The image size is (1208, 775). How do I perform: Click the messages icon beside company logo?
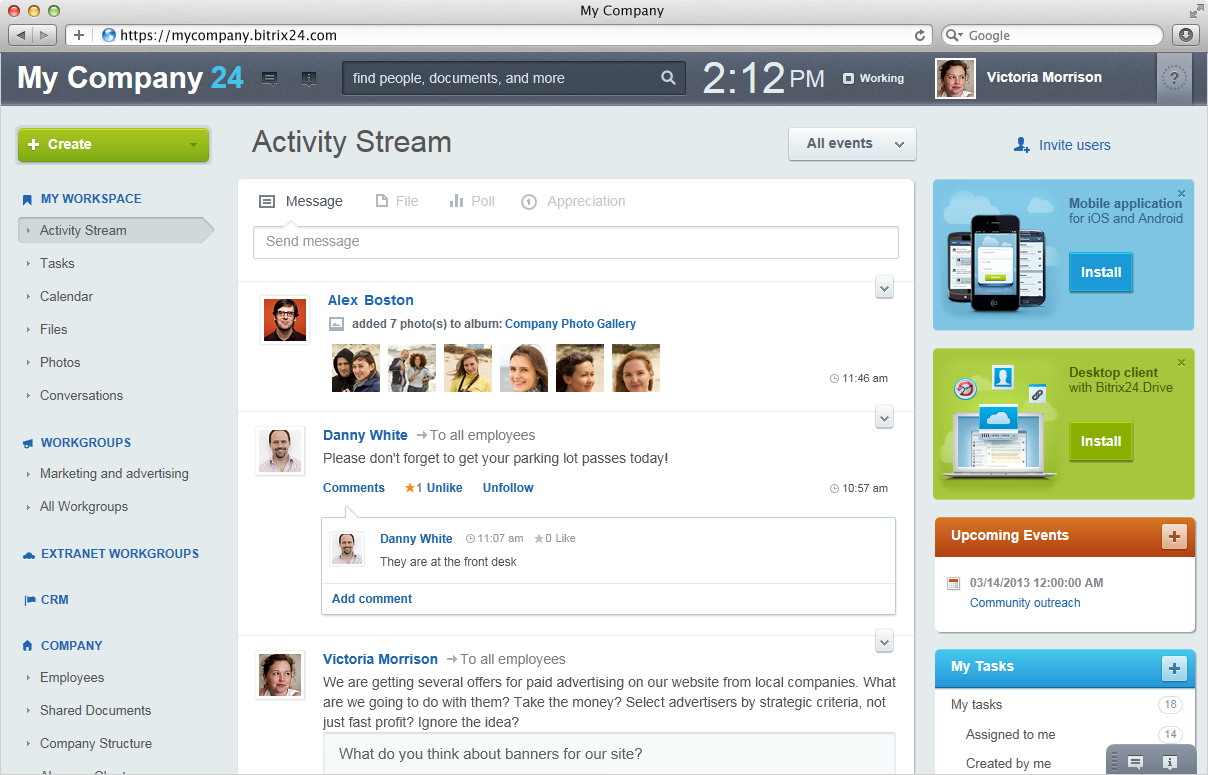point(269,78)
